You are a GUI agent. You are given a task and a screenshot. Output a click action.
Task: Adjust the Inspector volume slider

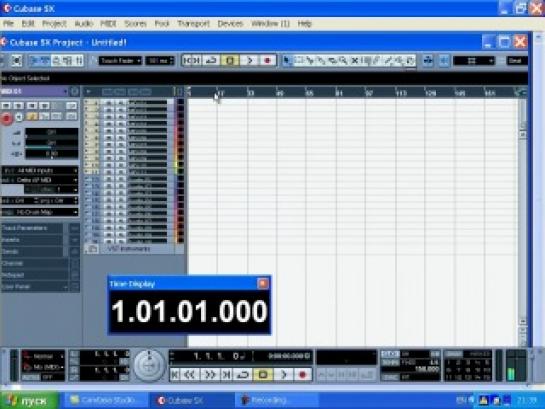coord(51,132)
